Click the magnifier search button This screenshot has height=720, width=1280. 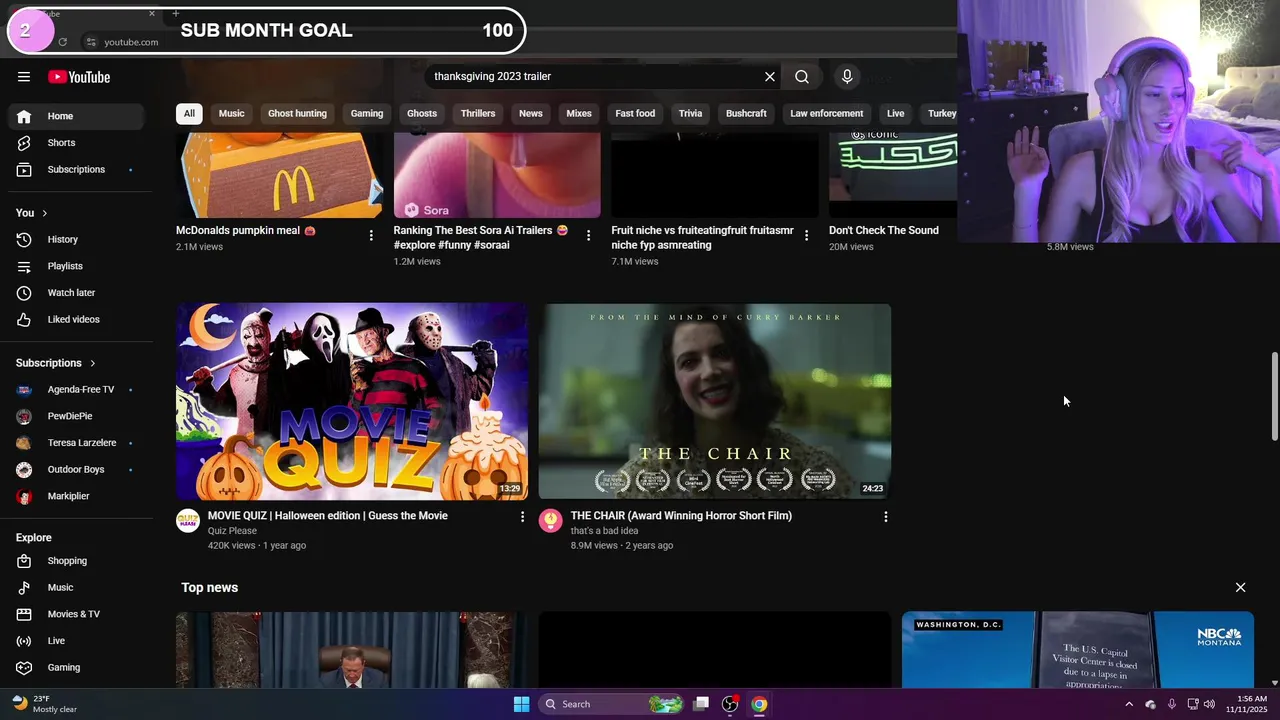point(802,77)
